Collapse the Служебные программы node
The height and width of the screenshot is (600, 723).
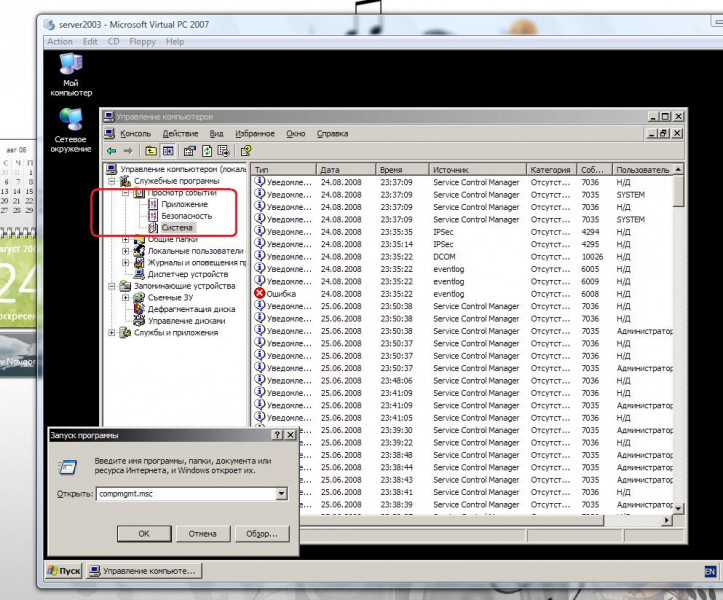pyautogui.click(x=112, y=181)
